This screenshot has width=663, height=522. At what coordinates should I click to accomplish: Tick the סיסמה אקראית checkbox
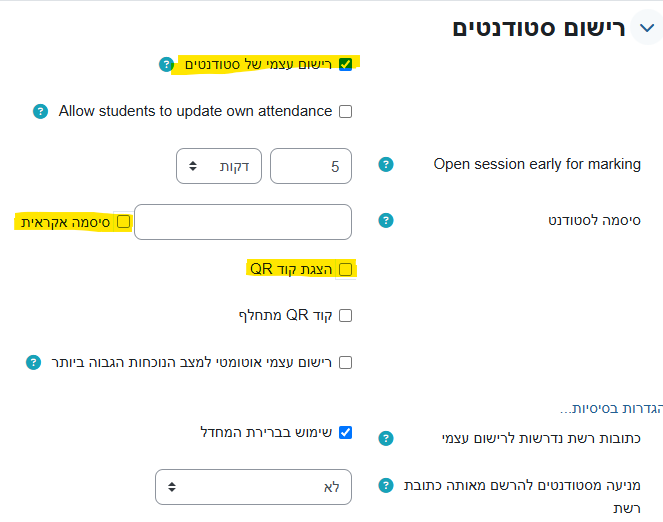point(124,222)
